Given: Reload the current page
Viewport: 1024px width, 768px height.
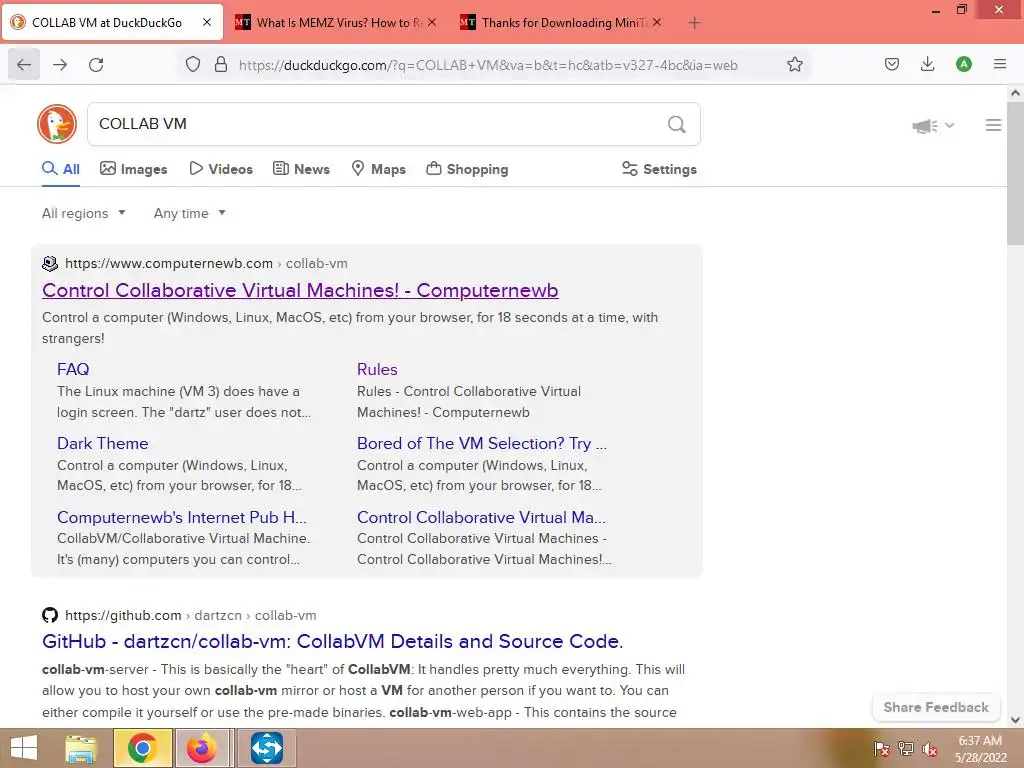Looking at the screenshot, I should (x=96, y=65).
